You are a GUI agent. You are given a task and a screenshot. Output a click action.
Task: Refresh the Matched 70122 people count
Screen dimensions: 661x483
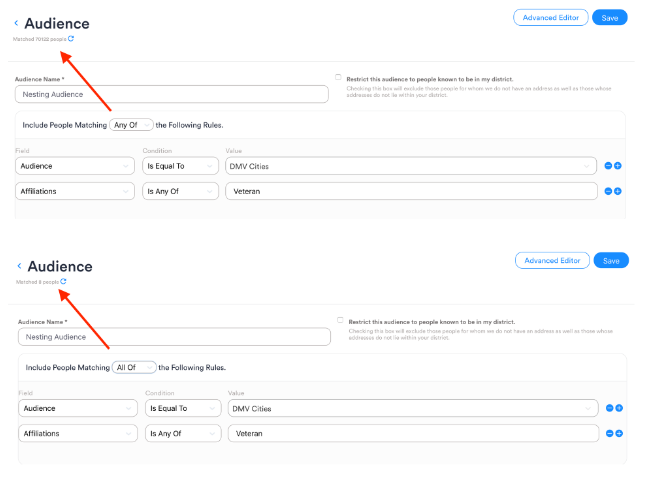click(71, 39)
